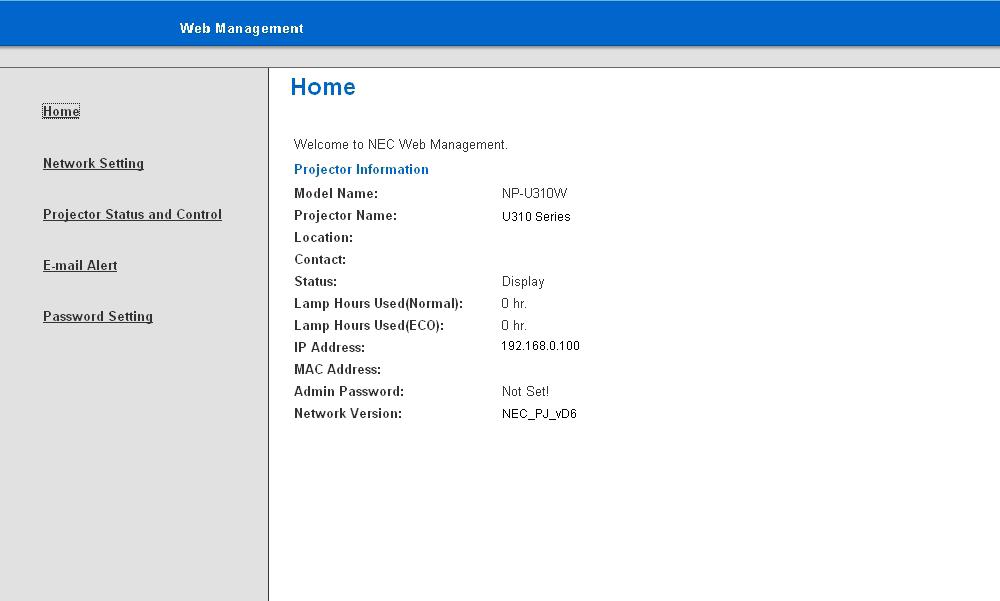This screenshot has height=601, width=1000.
Task: Click the blue Home page heading
Action: (x=323, y=87)
